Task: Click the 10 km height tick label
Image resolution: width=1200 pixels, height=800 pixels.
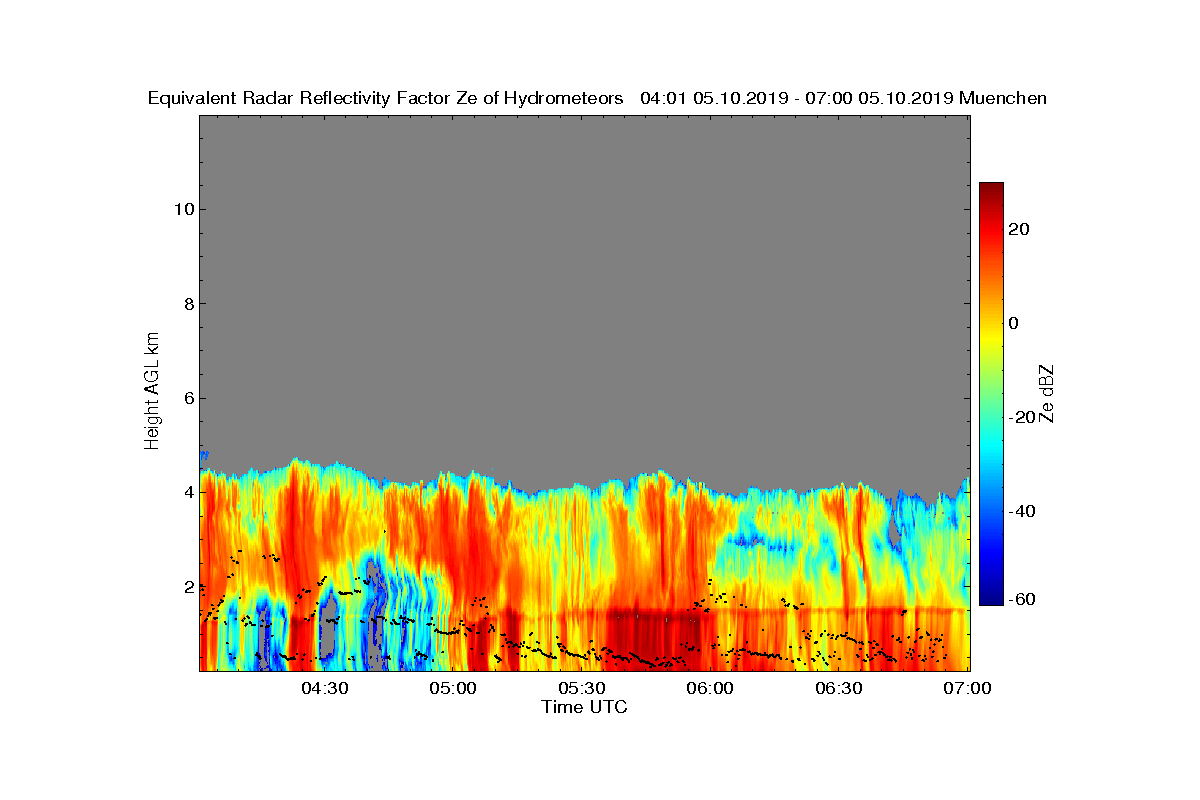Action: click(183, 209)
